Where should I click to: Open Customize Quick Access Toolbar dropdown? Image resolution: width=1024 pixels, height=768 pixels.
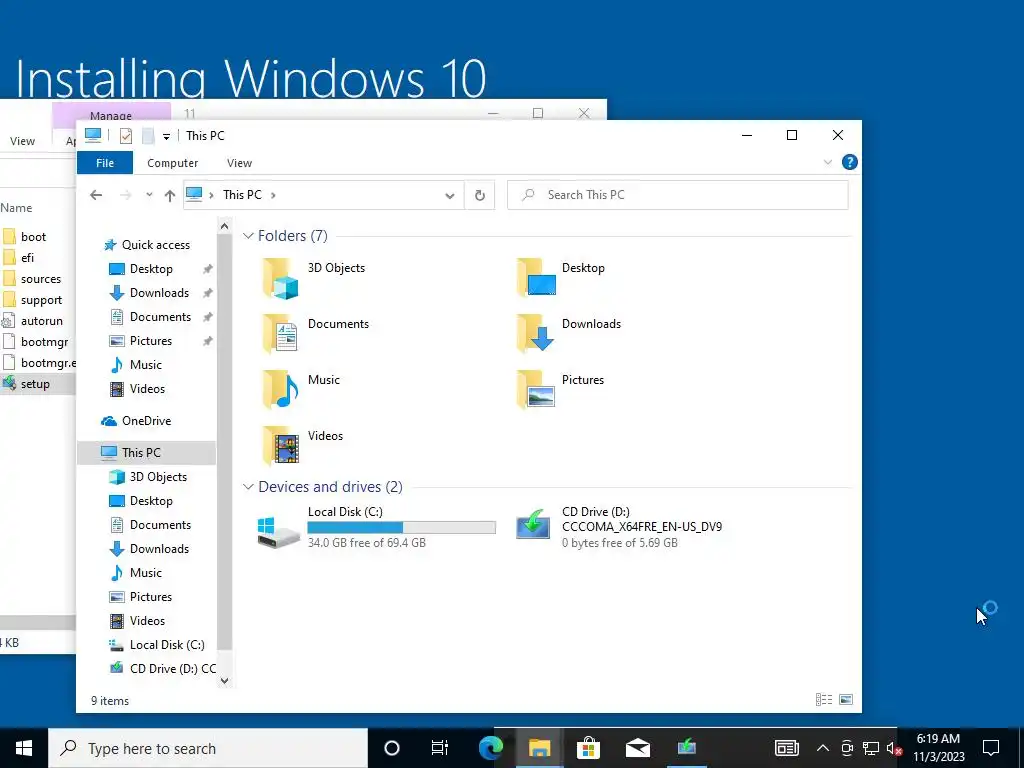coord(167,136)
